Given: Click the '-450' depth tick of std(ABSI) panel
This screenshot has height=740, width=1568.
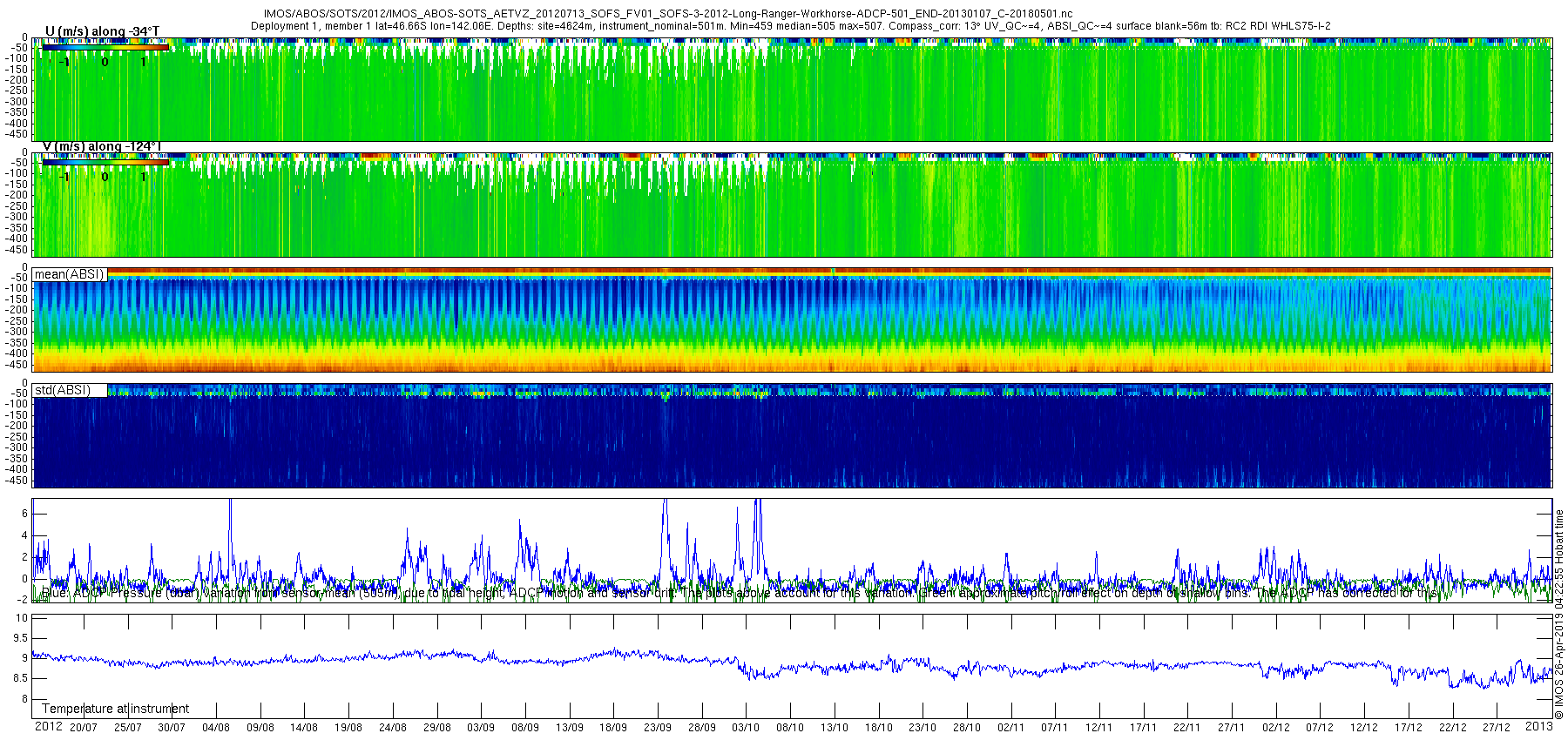Looking at the screenshot, I should 18,481.
